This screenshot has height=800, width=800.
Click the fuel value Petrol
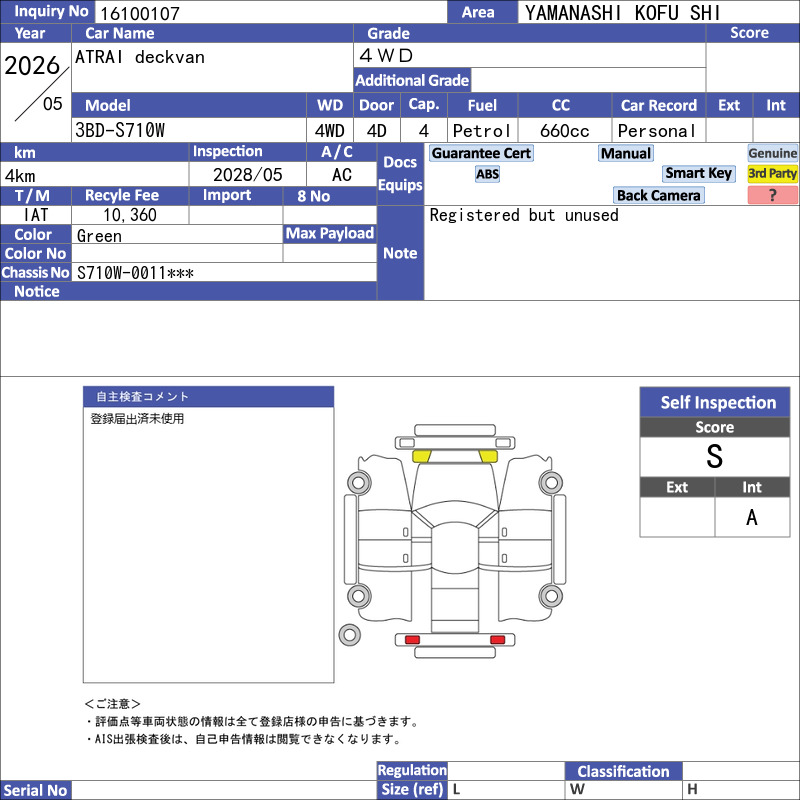pyautogui.click(x=482, y=131)
